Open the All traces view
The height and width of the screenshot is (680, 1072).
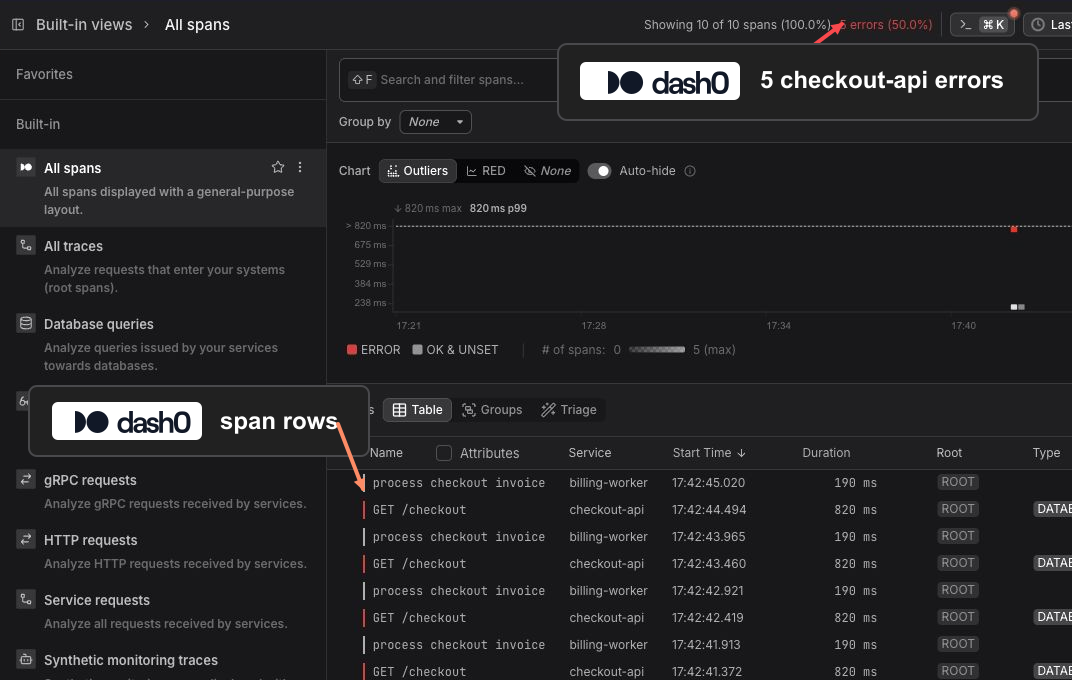(x=73, y=246)
